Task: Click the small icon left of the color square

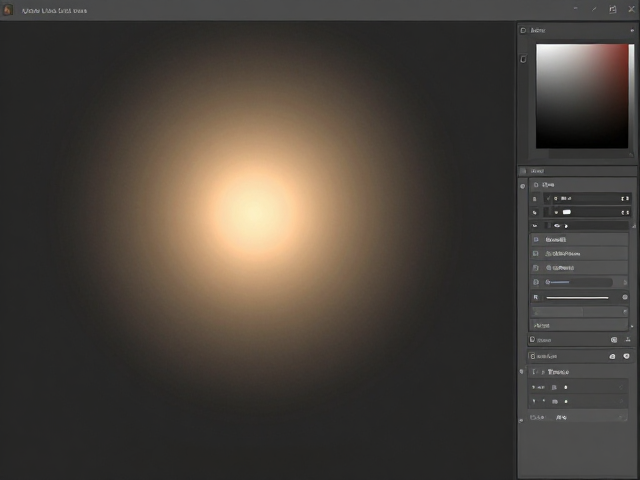Action: [524, 59]
